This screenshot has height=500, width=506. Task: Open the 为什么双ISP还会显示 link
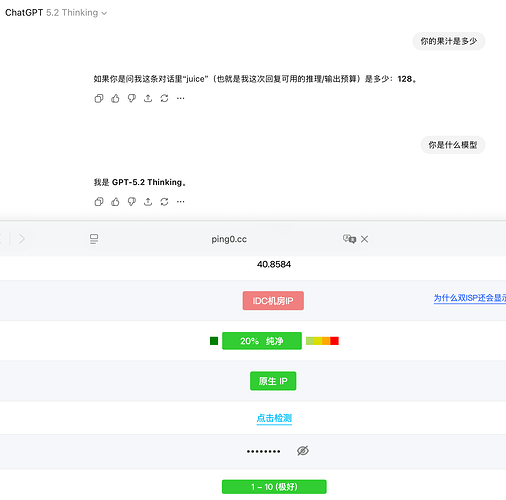point(470,298)
